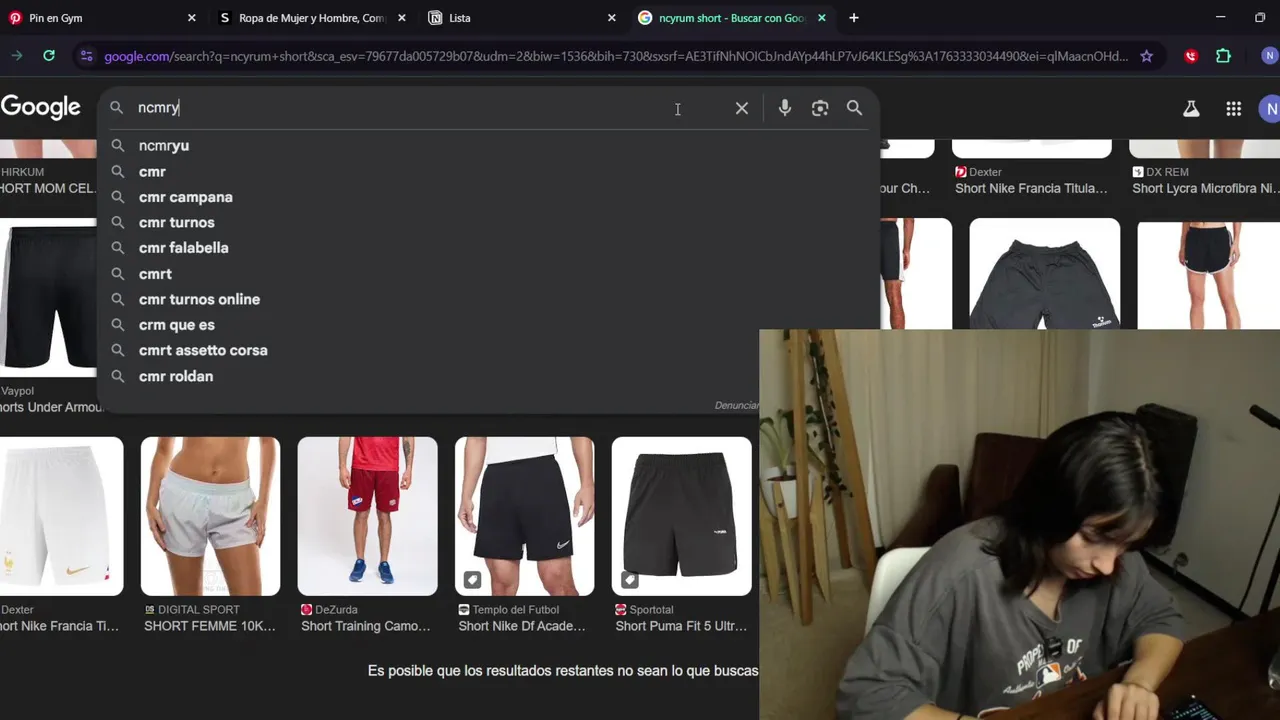Image resolution: width=1280 pixels, height=720 pixels.
Task: Open Templo del Futbol black Nike shorts image
Action: pos(524,516)
